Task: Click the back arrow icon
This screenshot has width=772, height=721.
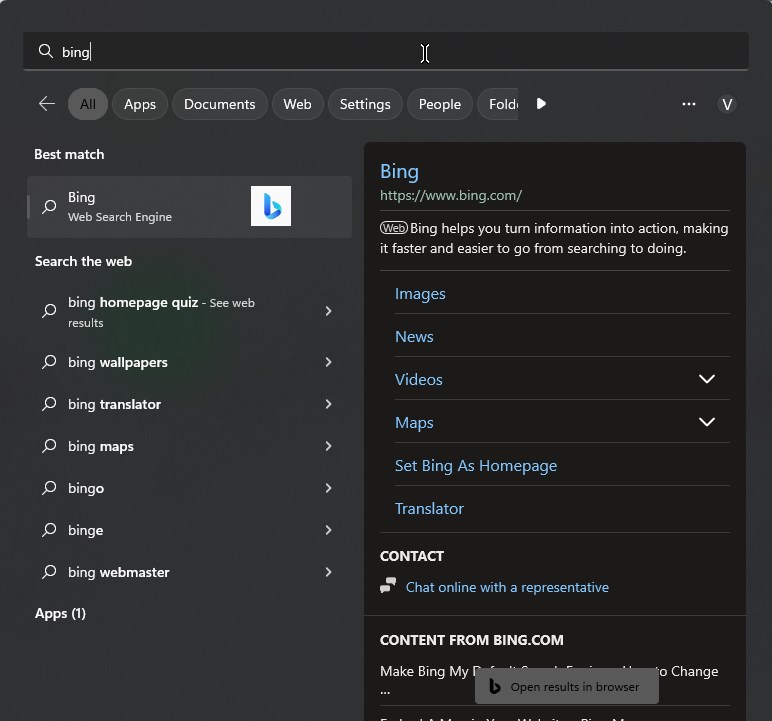Action: coord(47,104)
